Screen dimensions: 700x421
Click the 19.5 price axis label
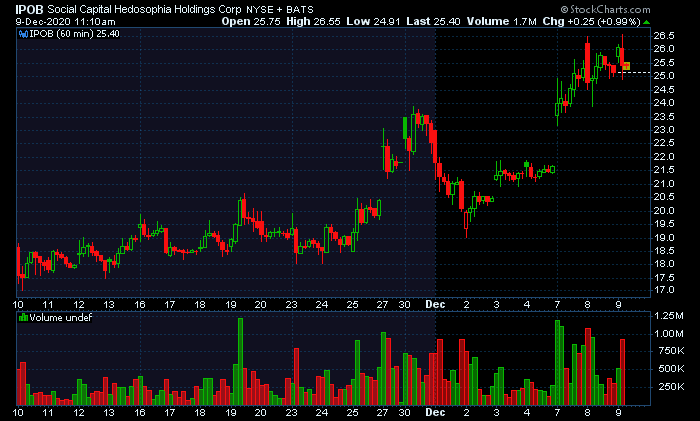(664, 224)
